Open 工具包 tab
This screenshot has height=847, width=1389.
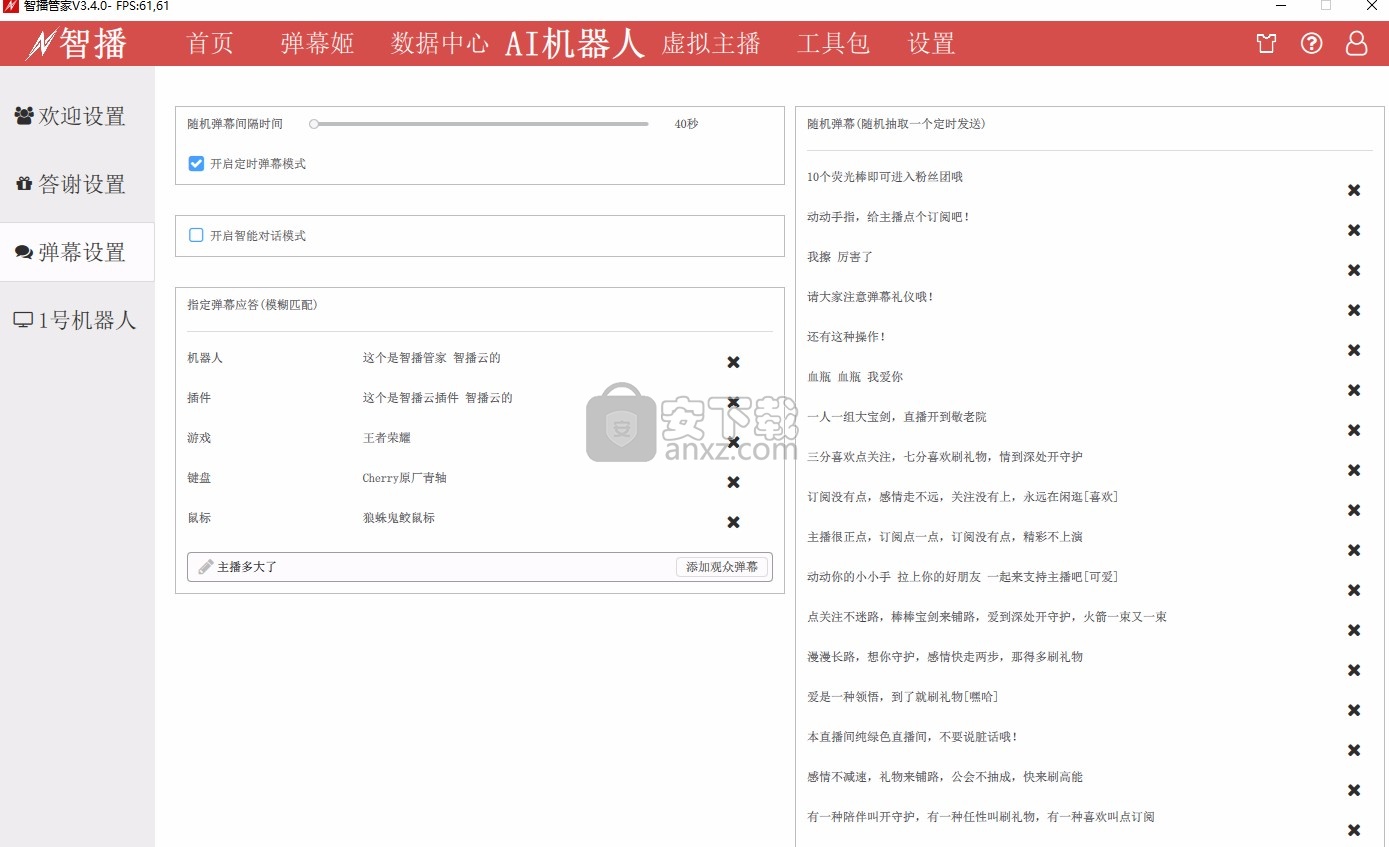click(x=833, y=44)
